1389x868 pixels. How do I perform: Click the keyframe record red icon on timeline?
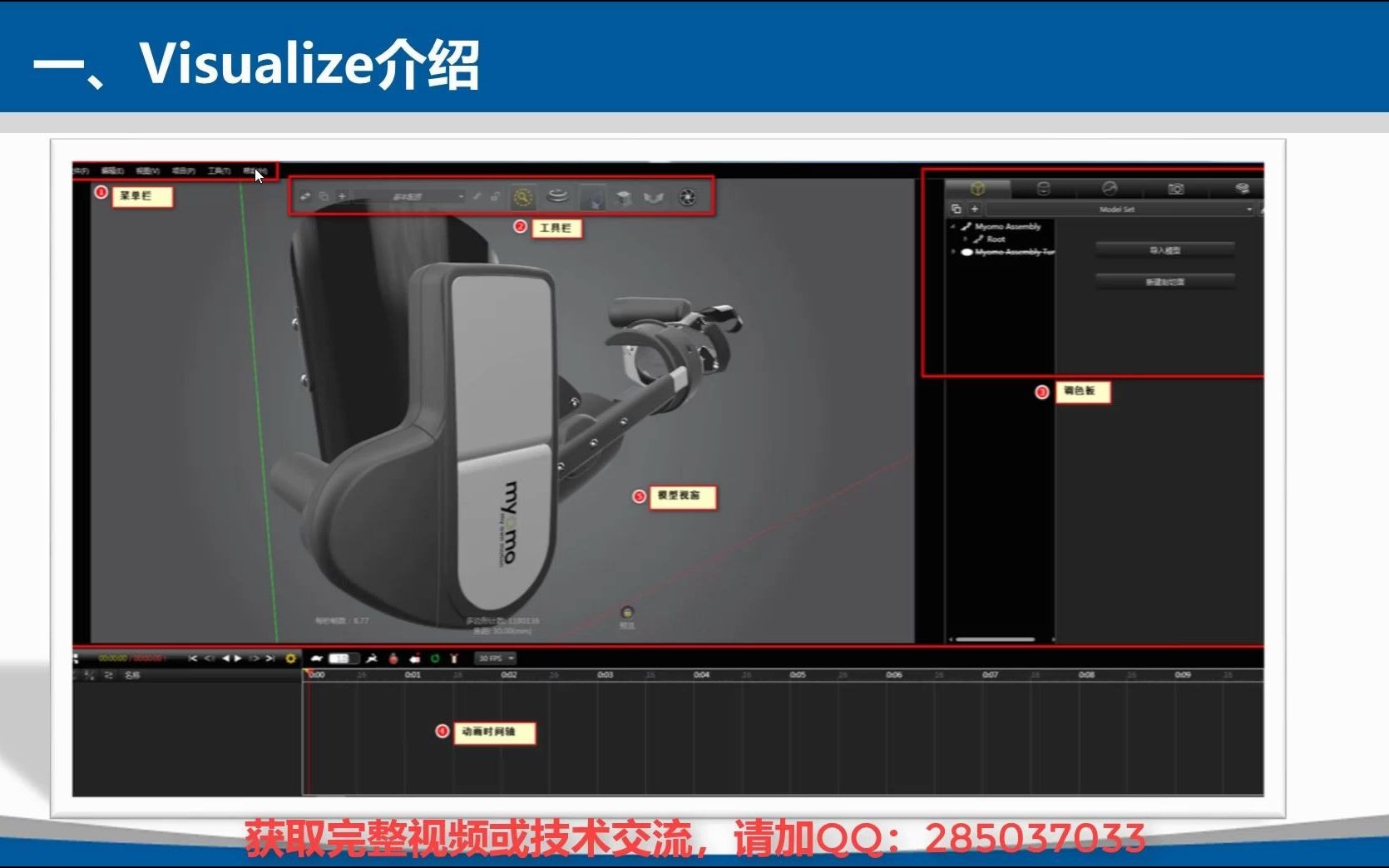[x=394, y=658]
